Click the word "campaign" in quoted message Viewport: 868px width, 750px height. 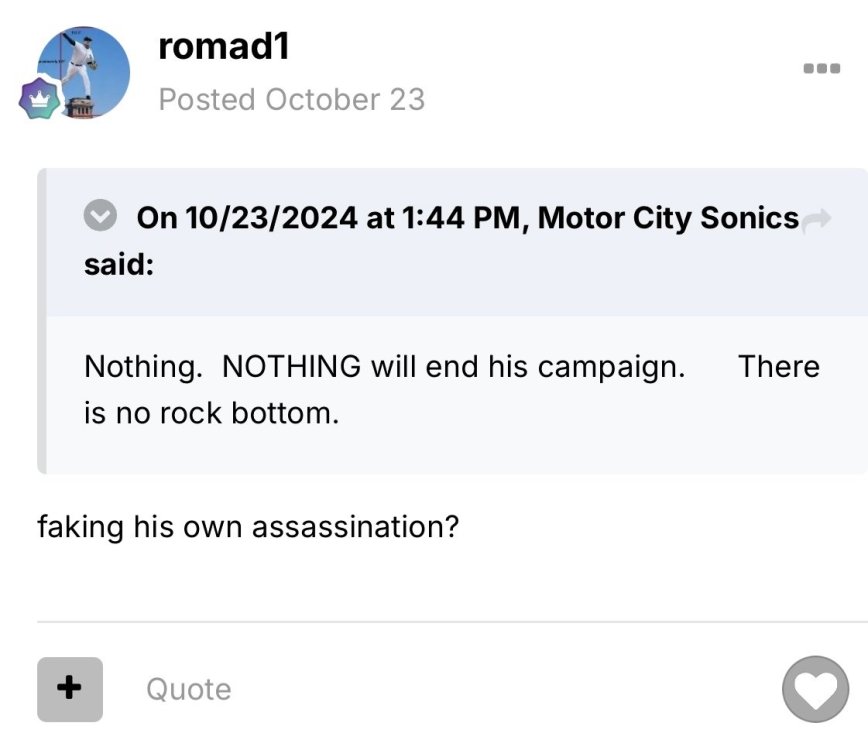coord(609,367)
